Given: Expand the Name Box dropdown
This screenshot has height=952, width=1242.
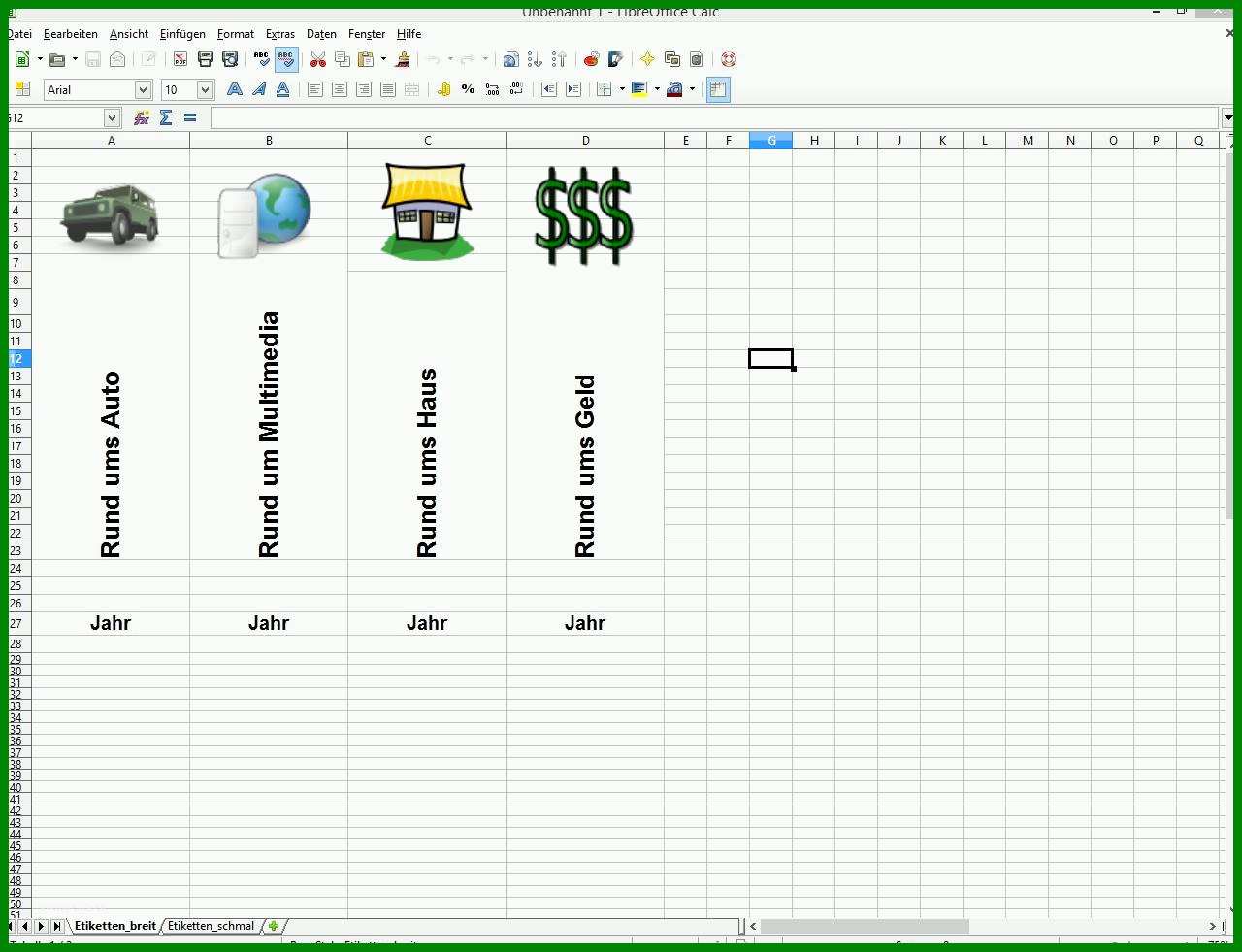Looking at the screenshot, I should pyautogui.click(x=112, y=117).
